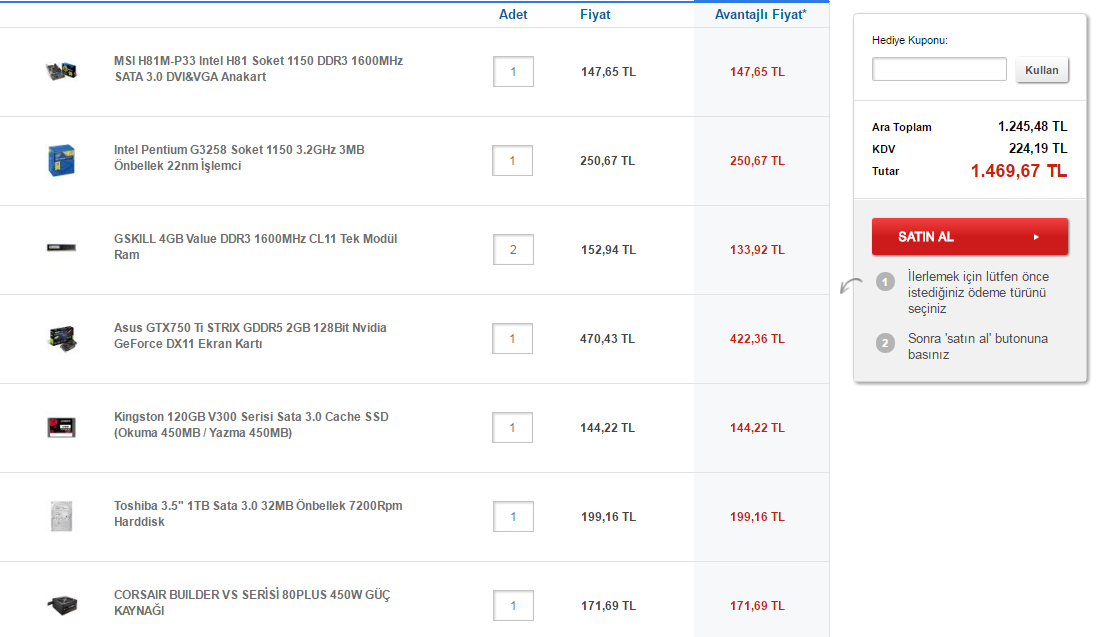The width and height of the screenshot is (1105, 637).
Task: Click the Avantajlı Fiyat column header
Action: (x=760, y=15)
